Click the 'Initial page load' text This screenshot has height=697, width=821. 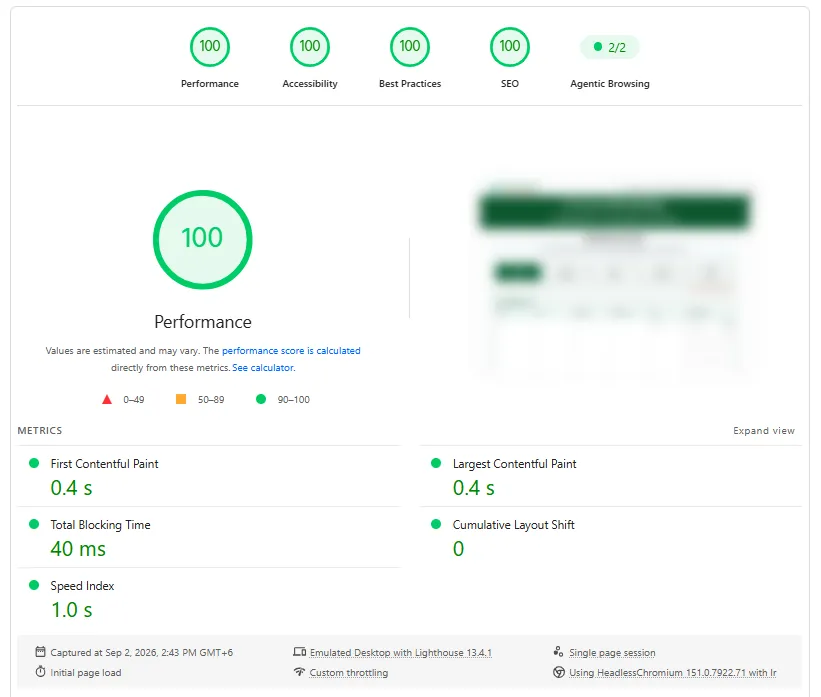[86, 672]
